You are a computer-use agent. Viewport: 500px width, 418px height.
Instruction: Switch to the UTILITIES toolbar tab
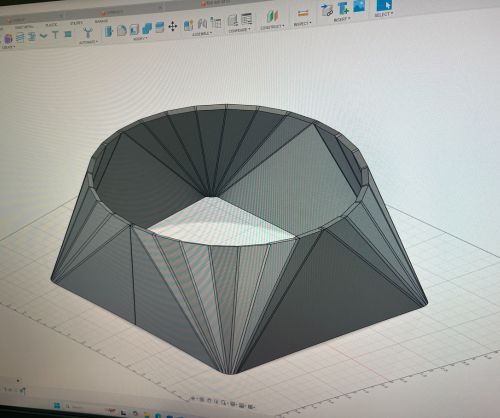click(x=76, y=23)
